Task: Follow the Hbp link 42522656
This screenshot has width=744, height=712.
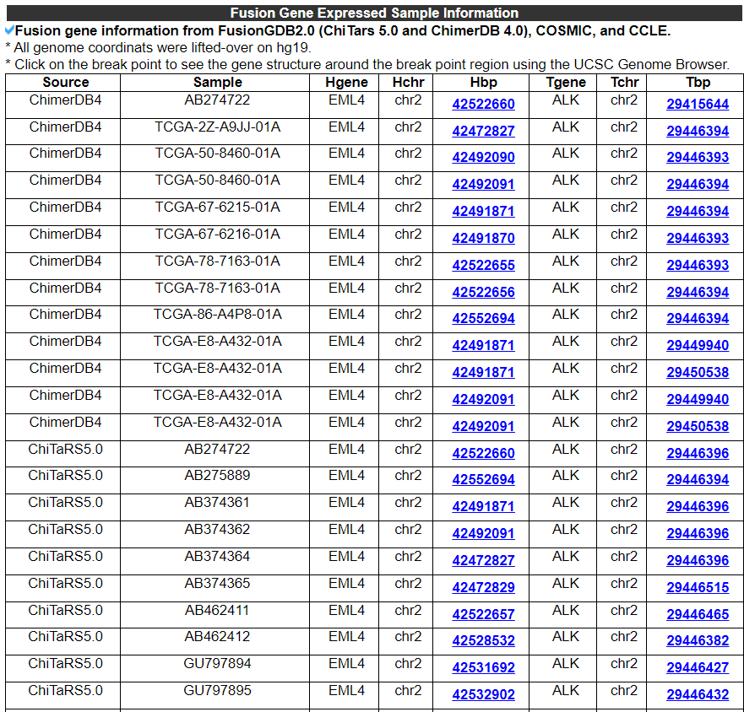Action: [483, 292]
